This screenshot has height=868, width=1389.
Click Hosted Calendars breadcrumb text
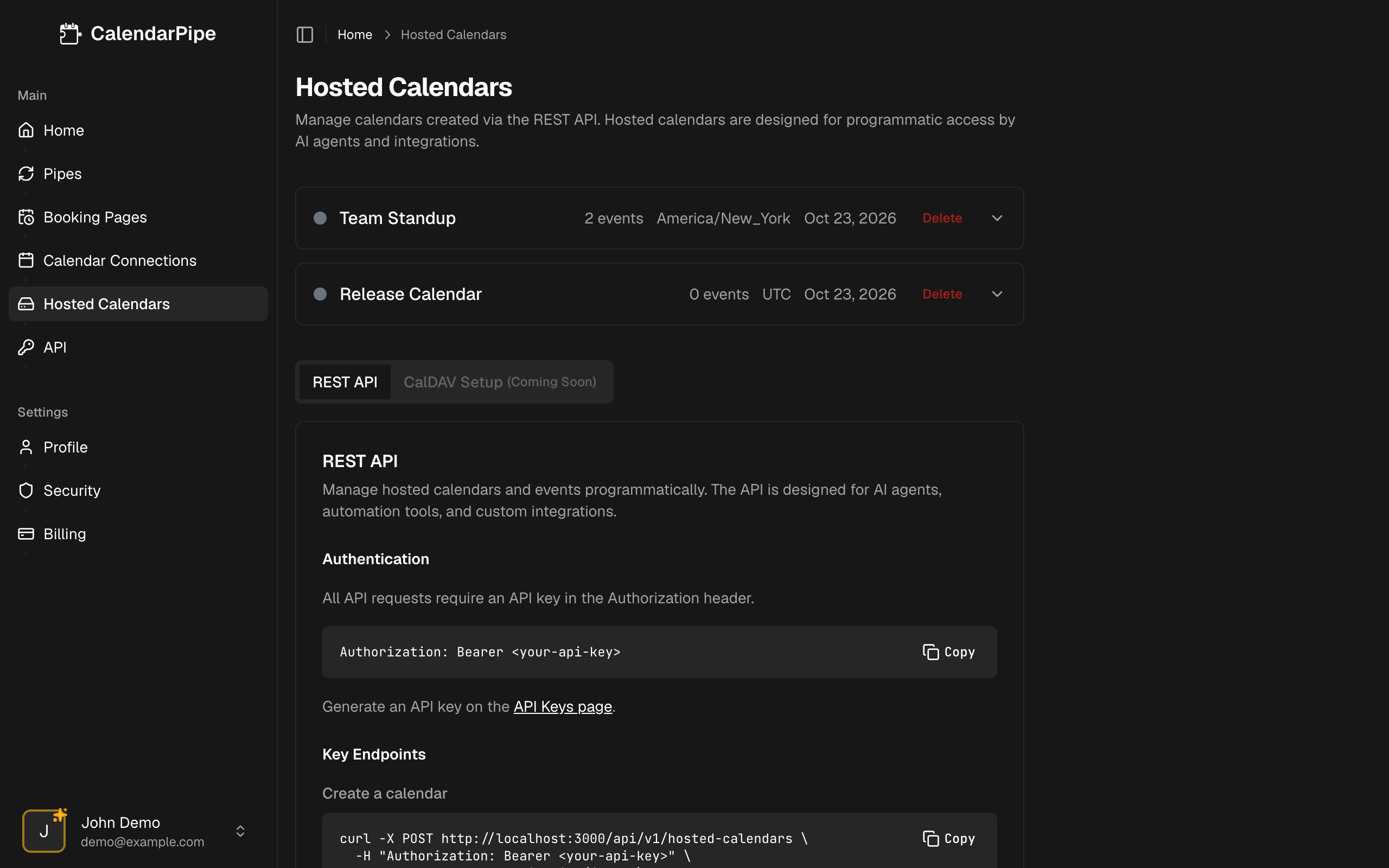[x=454, y=34]
